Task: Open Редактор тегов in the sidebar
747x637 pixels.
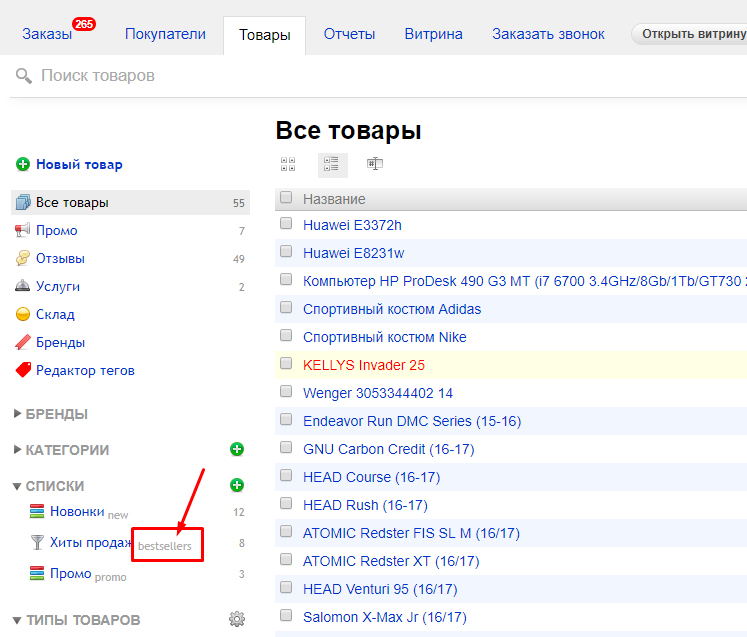Action: 84,370
